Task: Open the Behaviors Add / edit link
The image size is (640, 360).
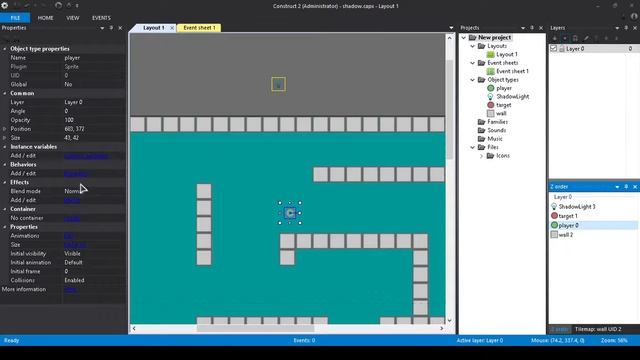Action: click(76, 173)
